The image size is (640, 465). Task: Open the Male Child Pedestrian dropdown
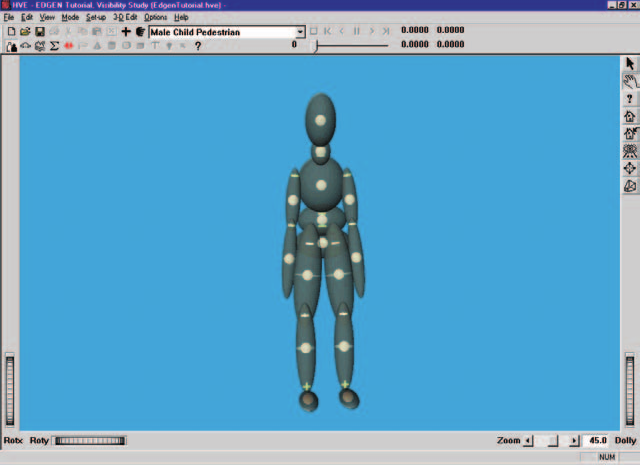click(300, 32)
